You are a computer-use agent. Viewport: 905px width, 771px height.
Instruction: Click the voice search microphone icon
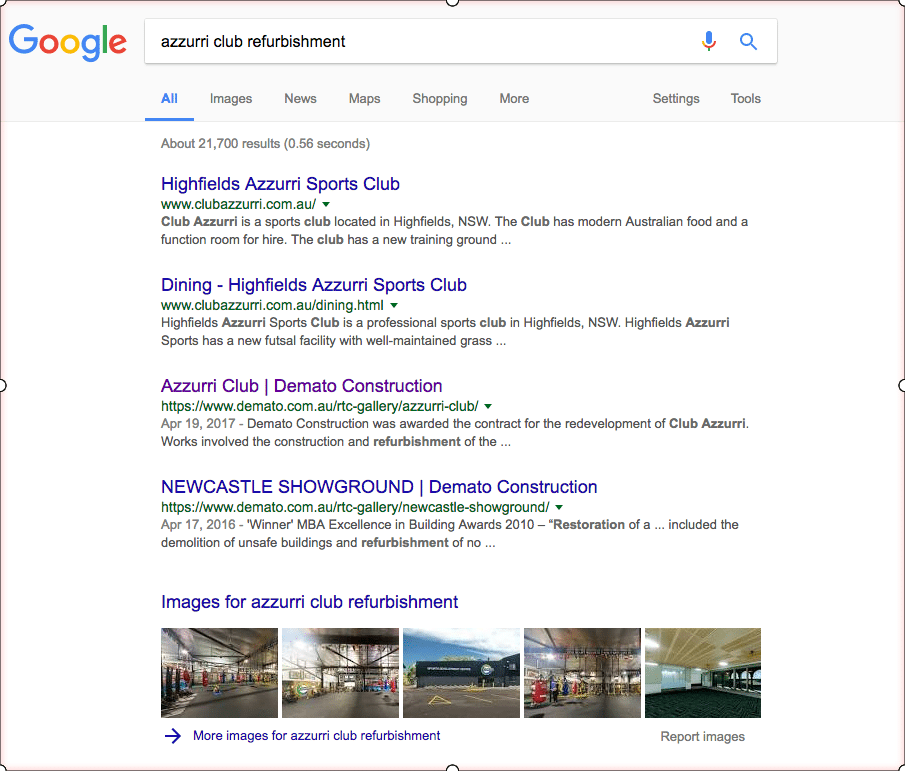click(x=709, y=41)
